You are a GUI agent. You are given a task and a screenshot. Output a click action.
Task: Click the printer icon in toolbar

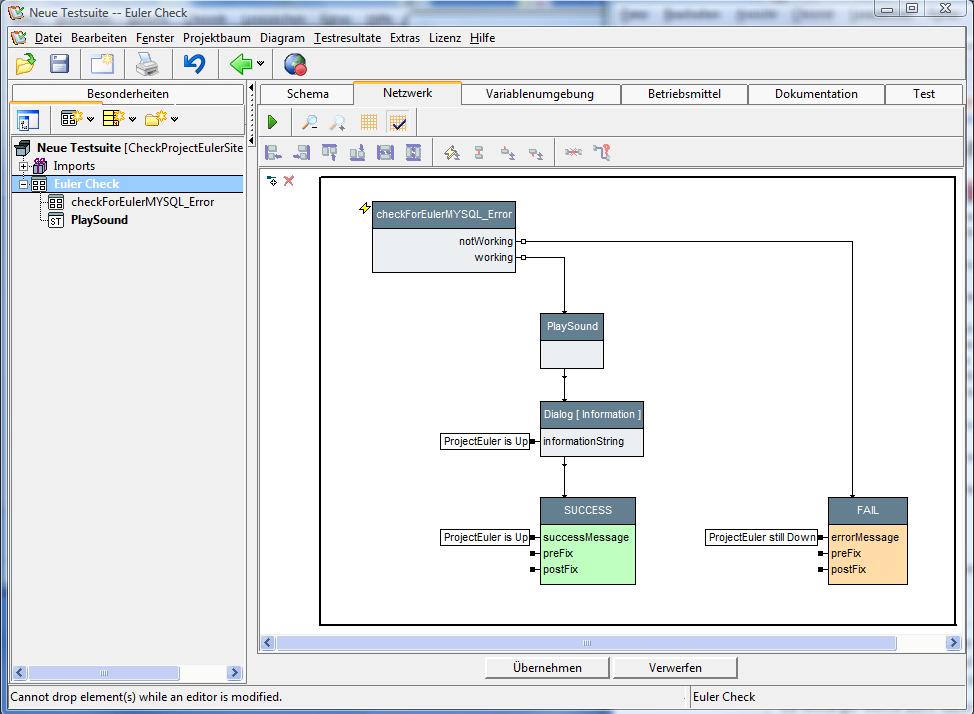point(147,65)
